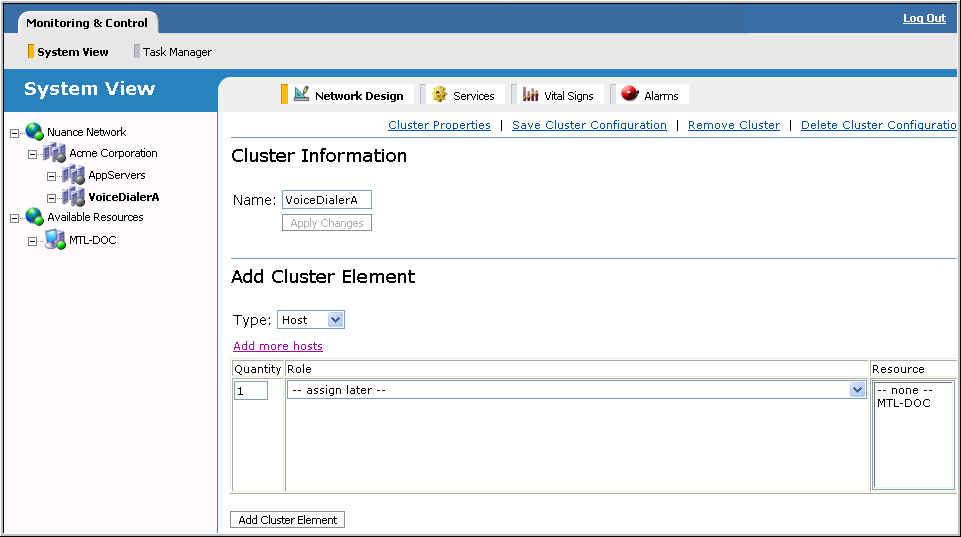Click the Services gear icon
Image resolution: width=961 pixels, height=537 pixels.
click(x=440, y=95)
